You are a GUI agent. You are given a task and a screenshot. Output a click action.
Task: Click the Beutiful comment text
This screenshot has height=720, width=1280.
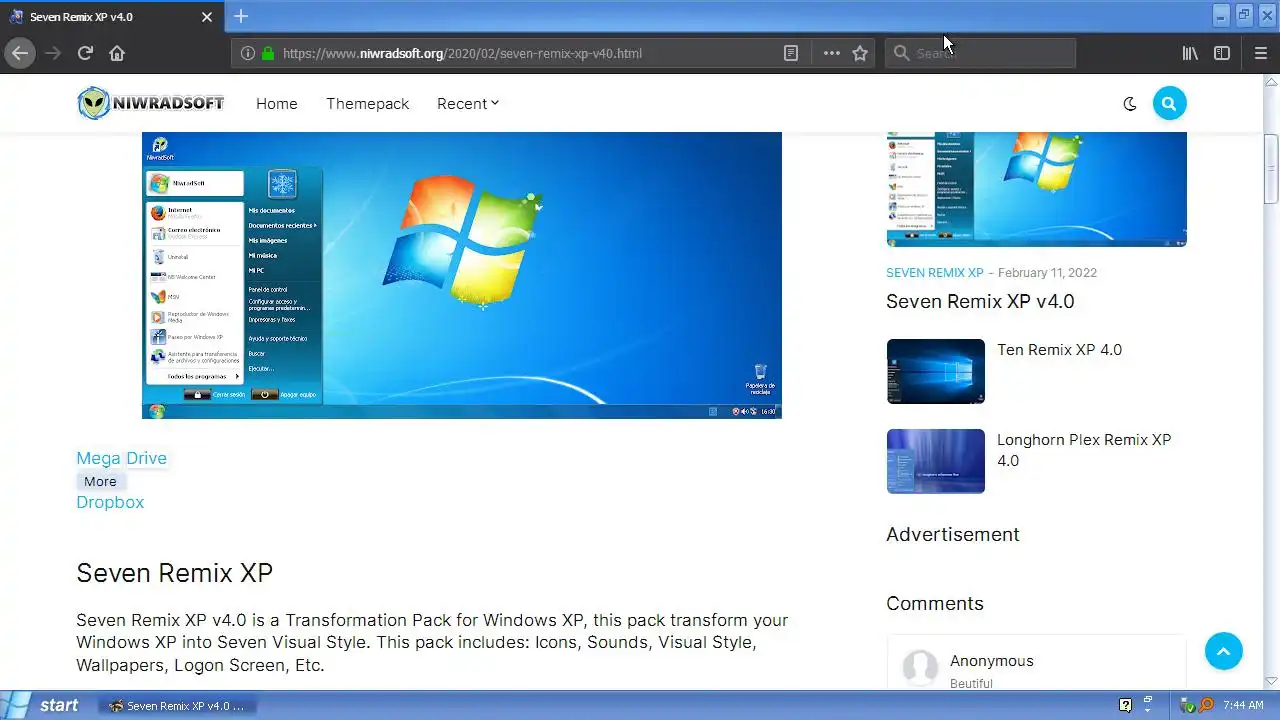(x=971, y=684)
